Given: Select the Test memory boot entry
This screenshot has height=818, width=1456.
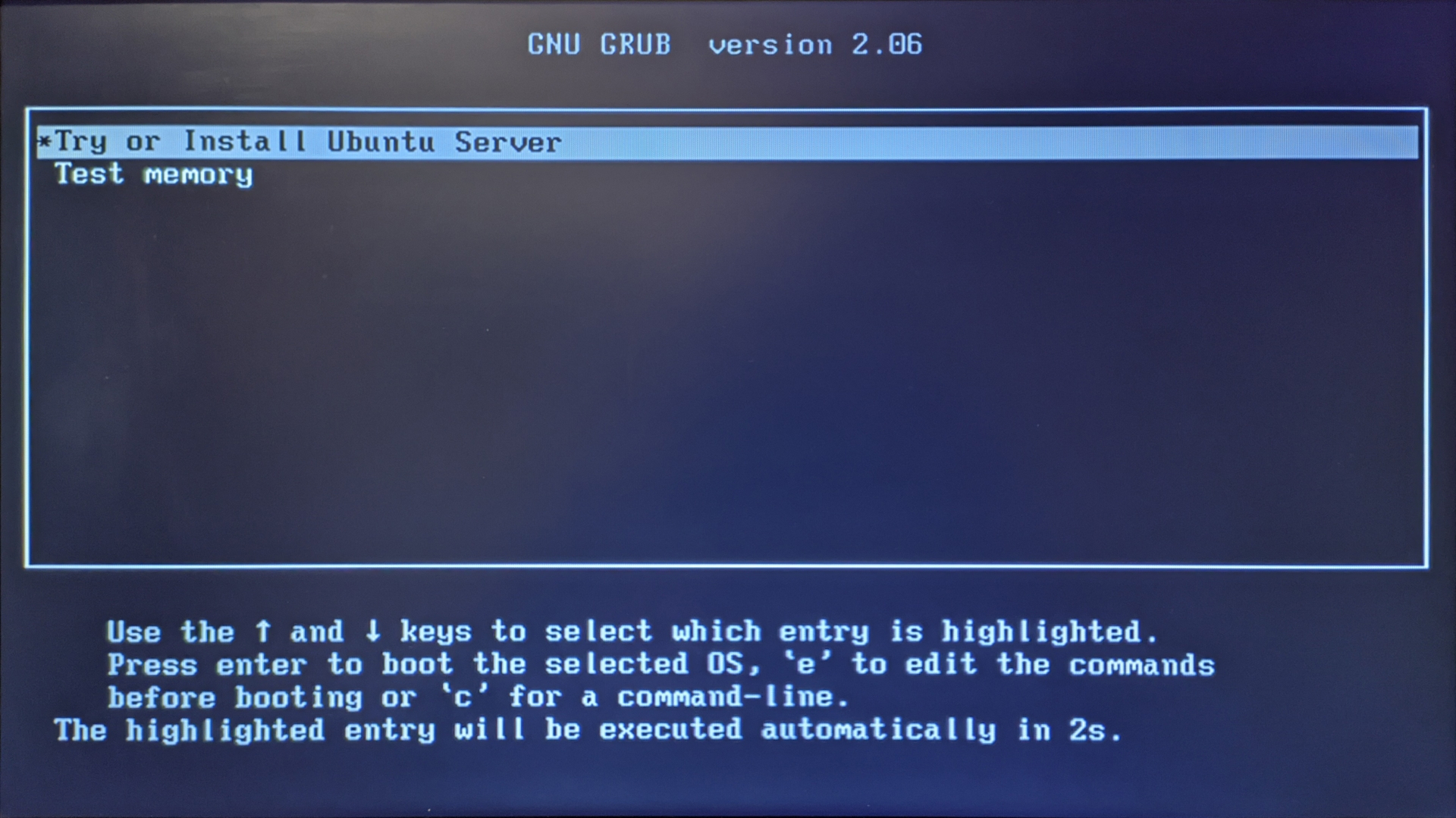Looking at the screenshot, I should (153, 175).
